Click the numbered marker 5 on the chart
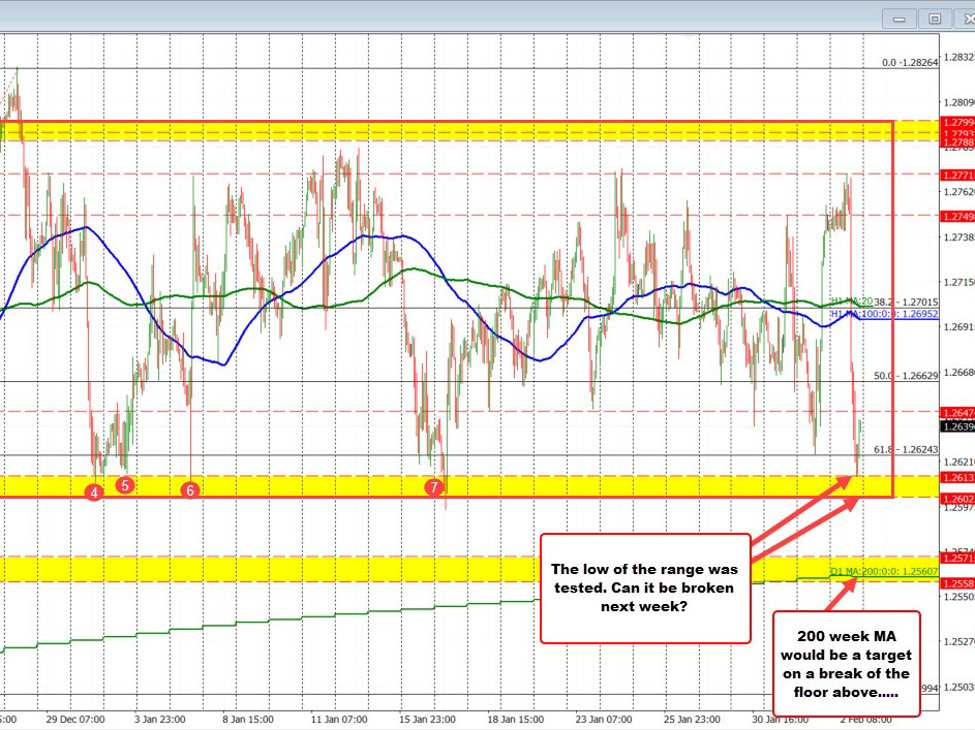The image size is (975, 730). pos(124,486)
